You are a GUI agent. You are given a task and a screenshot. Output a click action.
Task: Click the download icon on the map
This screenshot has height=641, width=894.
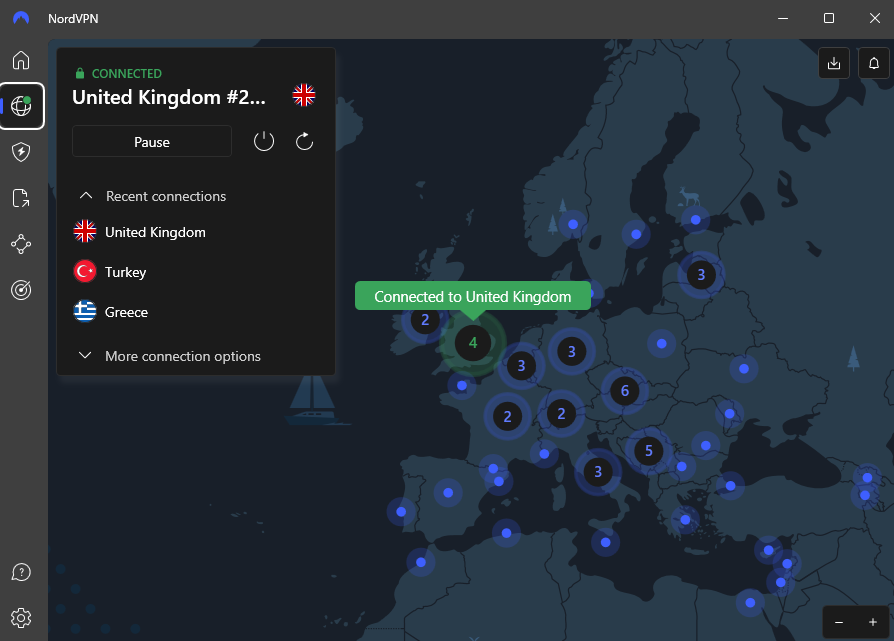click(x=834, y=63)
